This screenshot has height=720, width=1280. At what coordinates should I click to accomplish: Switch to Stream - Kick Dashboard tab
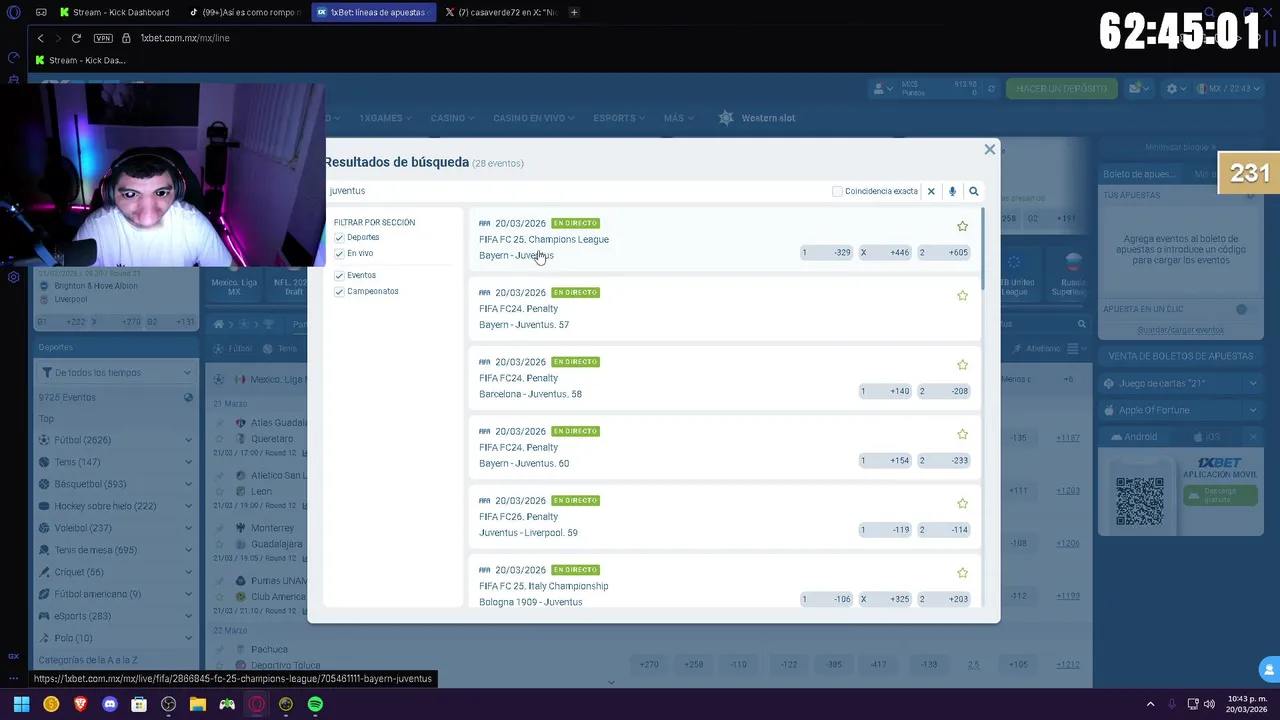(114, 12)
